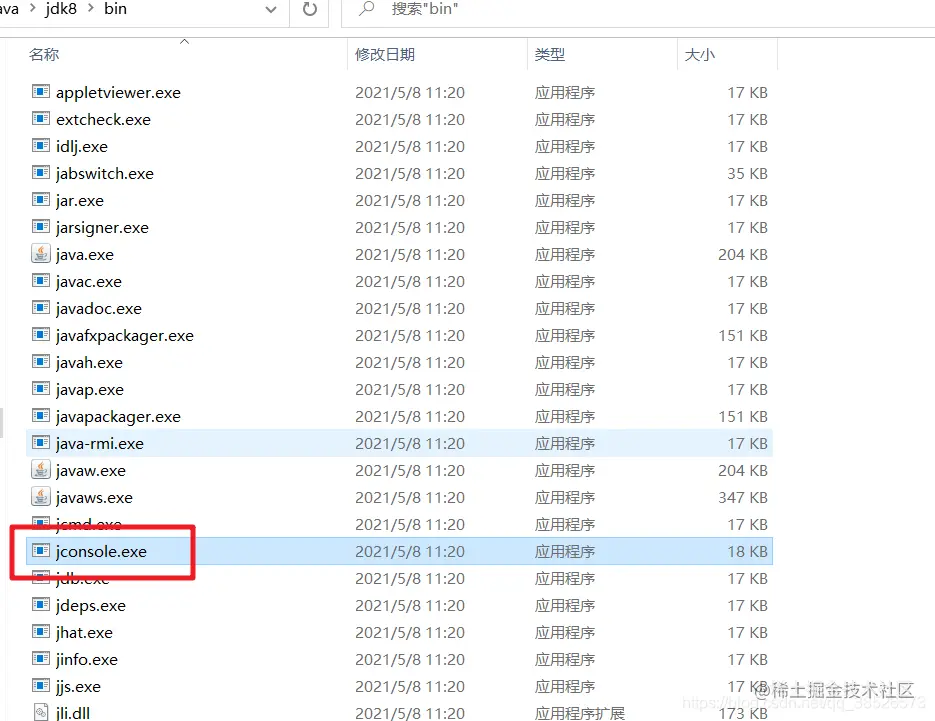Click the Java cup icon of javaw.exe
Screen dimensions: 935x721
(41, 469)
